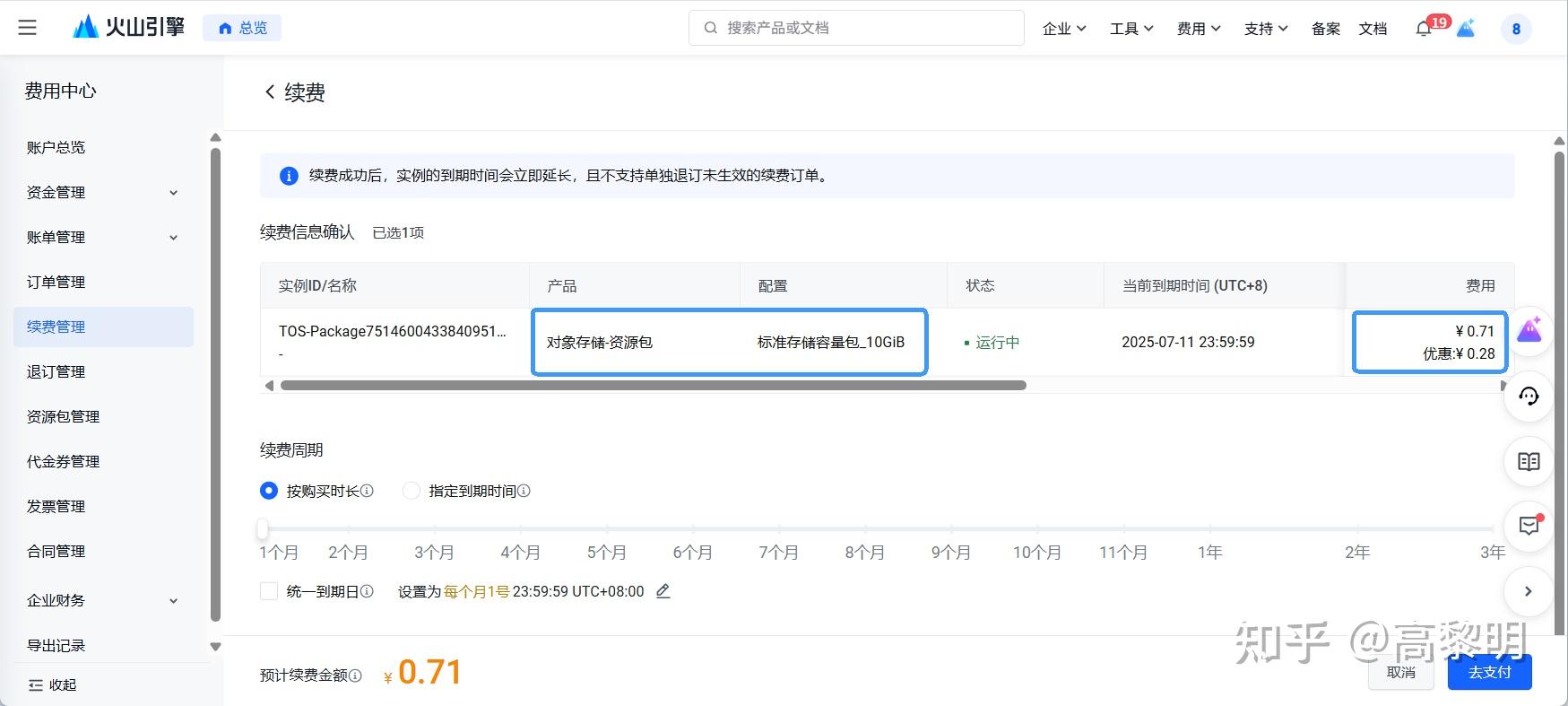Screen dimensions: 1568x706
Task: Click the table scroll left arrow
Action: (x=269, y=385)
